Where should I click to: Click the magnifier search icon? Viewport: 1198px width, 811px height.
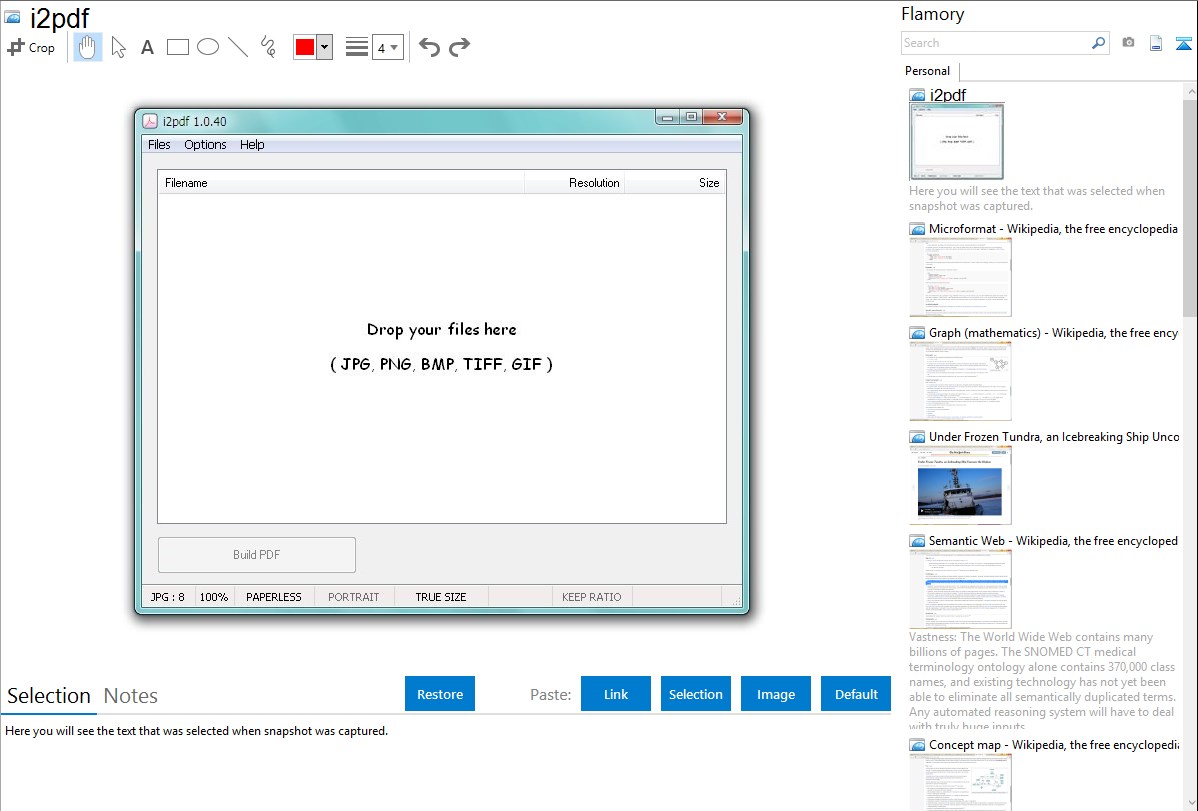click(1099, 43)
